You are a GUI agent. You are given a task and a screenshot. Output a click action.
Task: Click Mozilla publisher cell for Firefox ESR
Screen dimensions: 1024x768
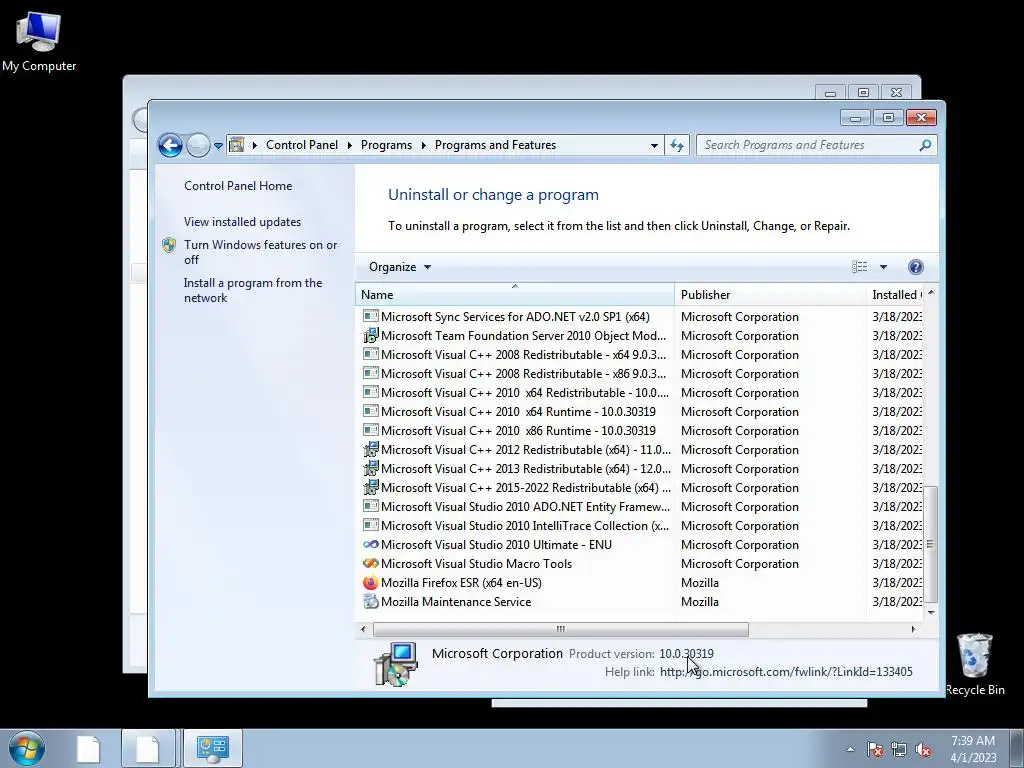click(699, 583)
